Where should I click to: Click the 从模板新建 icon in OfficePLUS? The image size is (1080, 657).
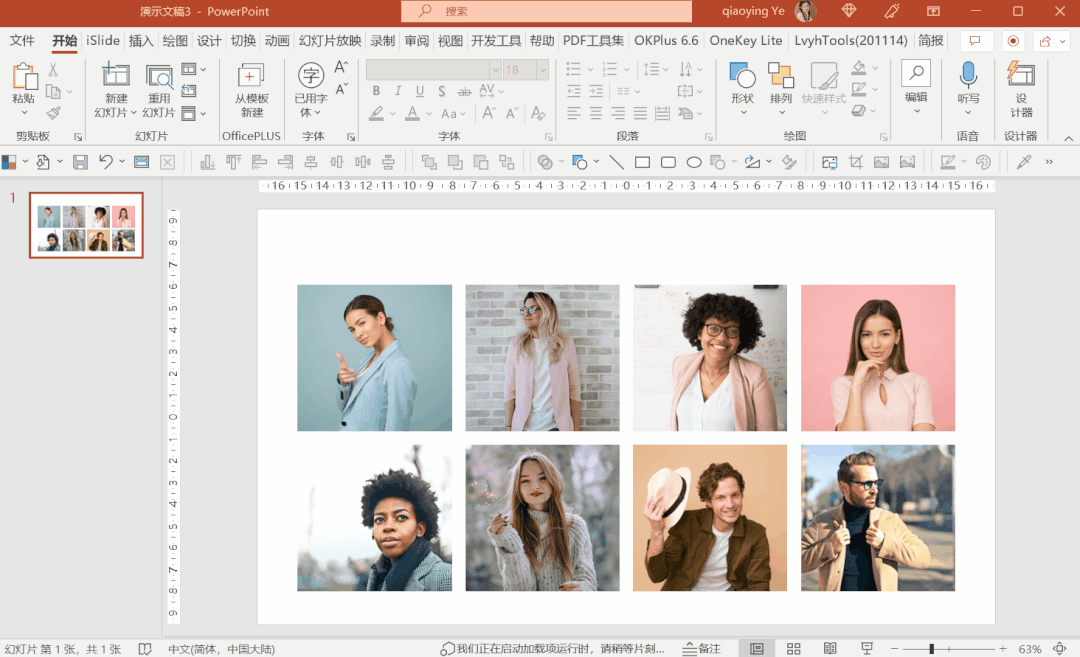pos(251,77)
